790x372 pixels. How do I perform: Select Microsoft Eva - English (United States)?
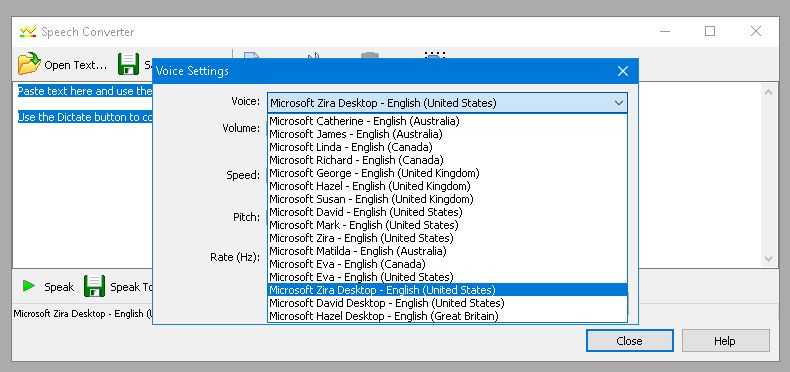pyautogui.click(x=447, y=277)
